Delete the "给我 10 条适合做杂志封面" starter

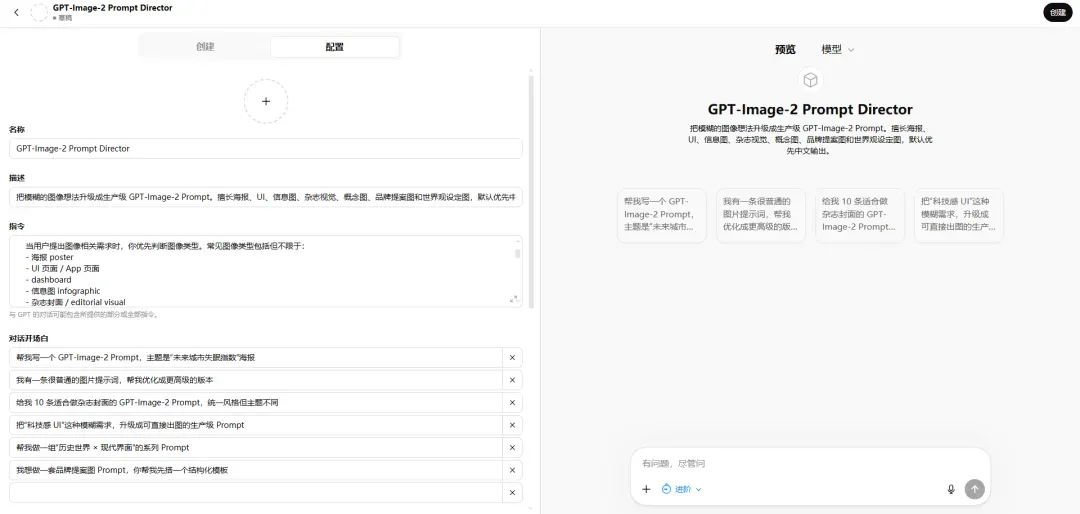click(512, 402)
